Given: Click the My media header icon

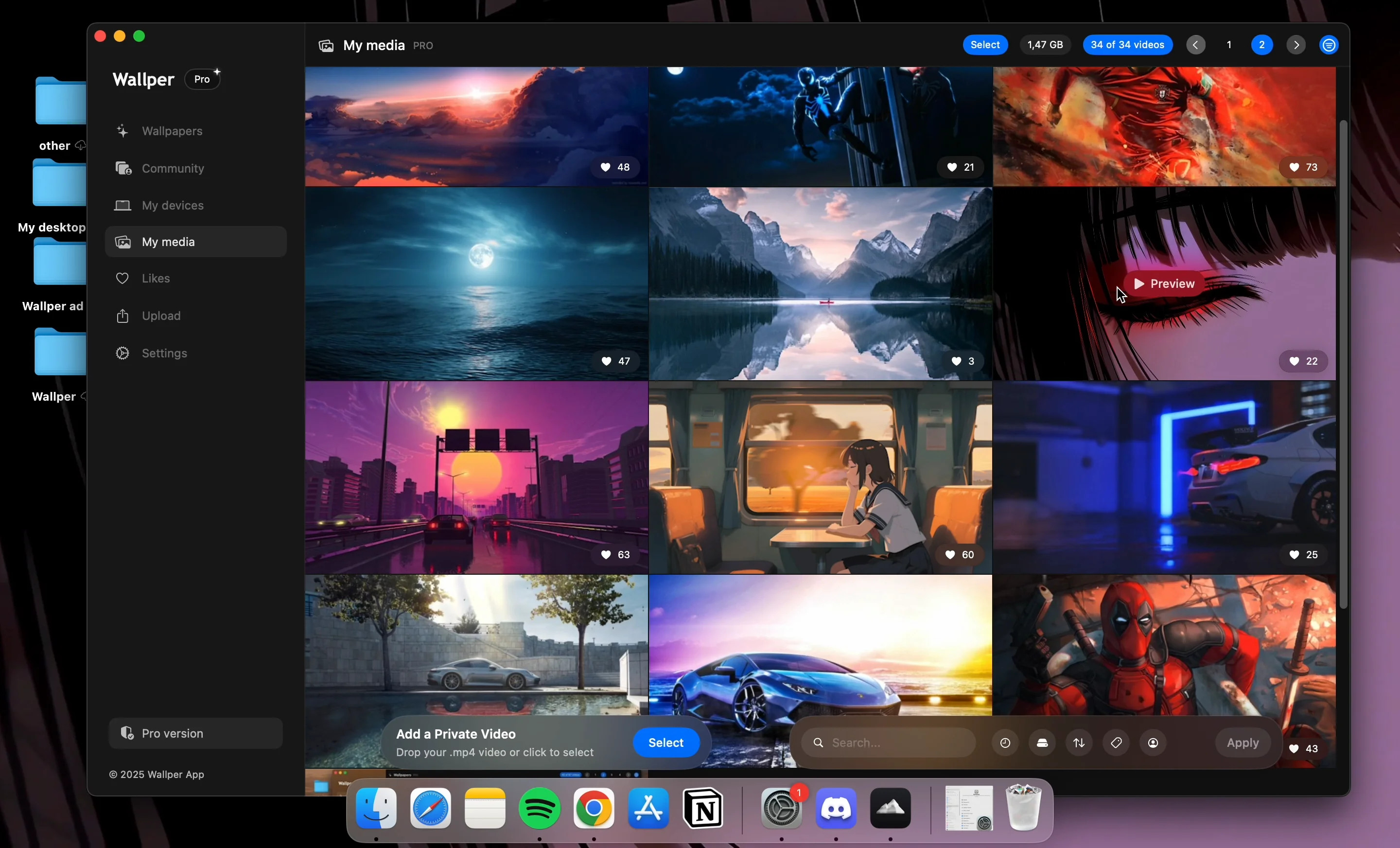Looking at the screenshot, I should pyautogui.click(x=326, y=46).
